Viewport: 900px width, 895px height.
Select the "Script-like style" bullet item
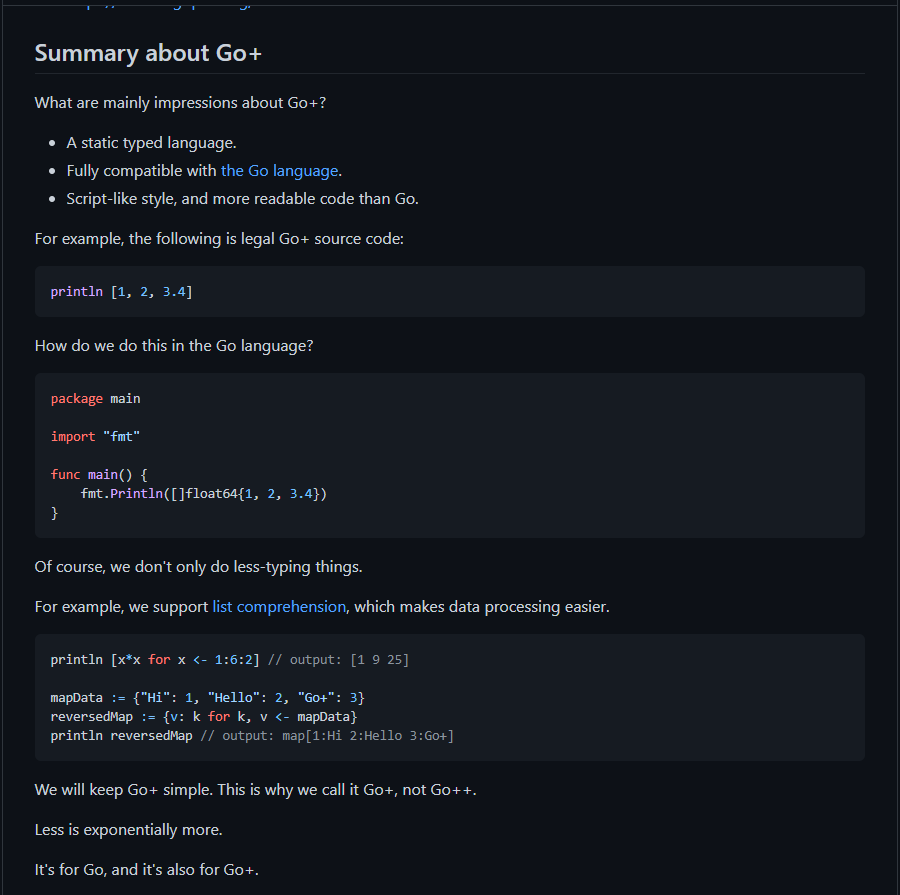[242, 199]
